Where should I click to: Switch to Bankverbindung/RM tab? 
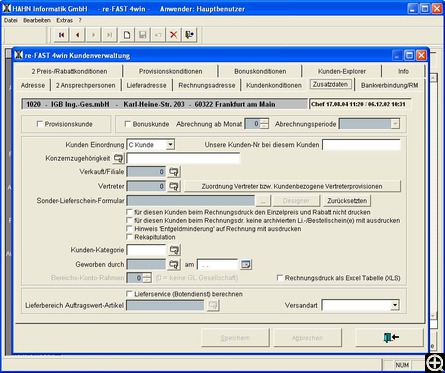tap(389, 85)
